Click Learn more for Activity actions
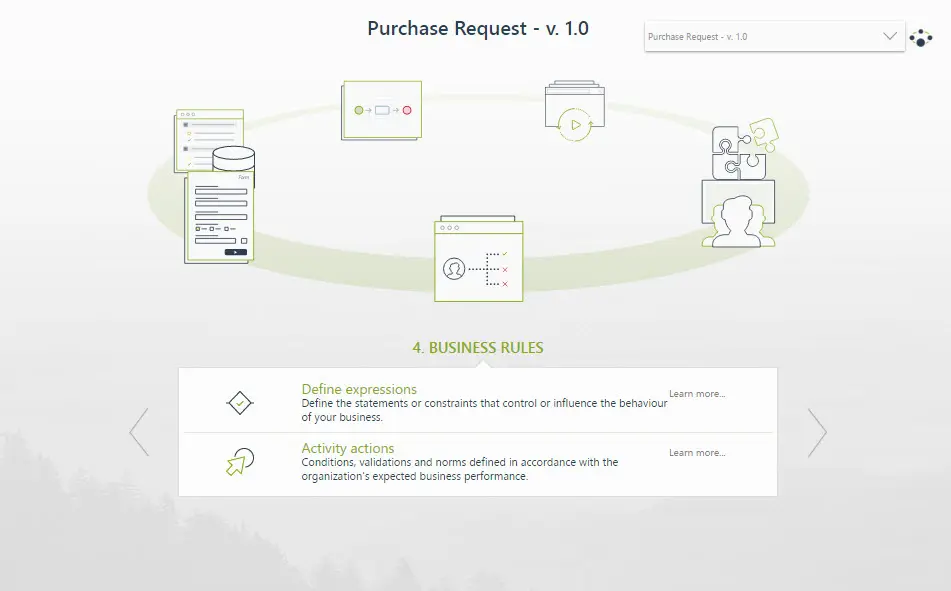The width and height of the screenshot is (951, 591). 697,453
